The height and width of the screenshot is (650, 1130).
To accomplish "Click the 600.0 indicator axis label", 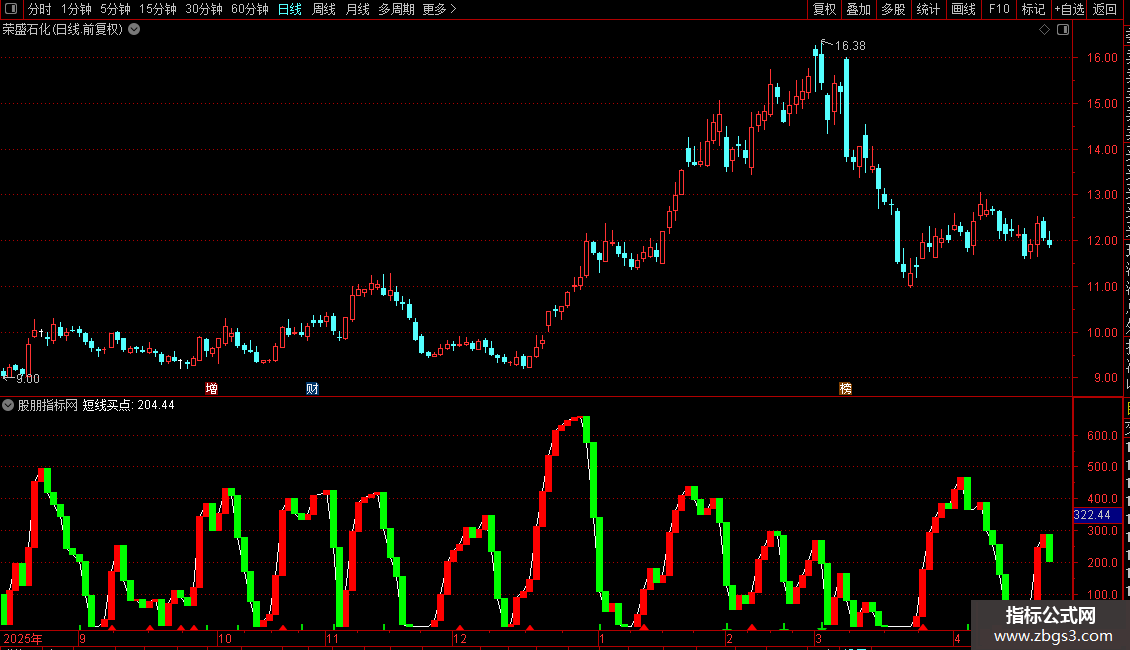I will point(1102,435).
